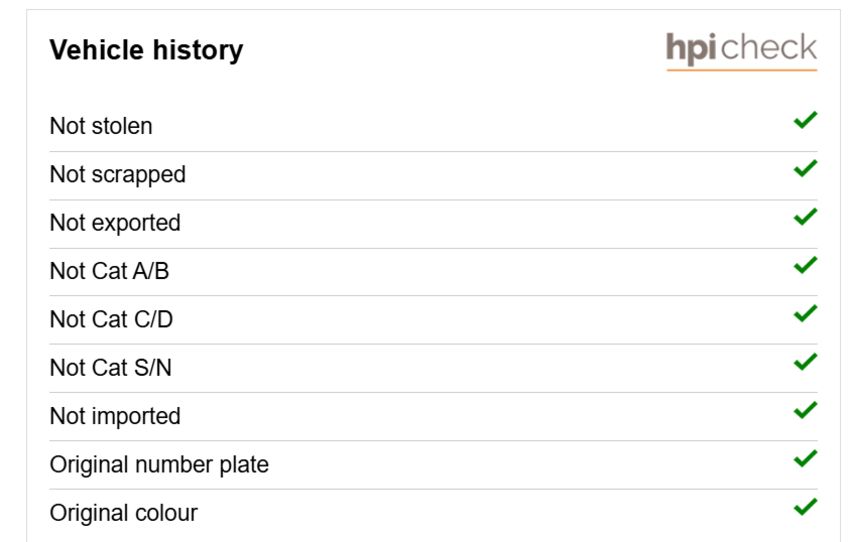
Task: Click the green checkmark beside Not Cat A/B
Action: (806, 264)
